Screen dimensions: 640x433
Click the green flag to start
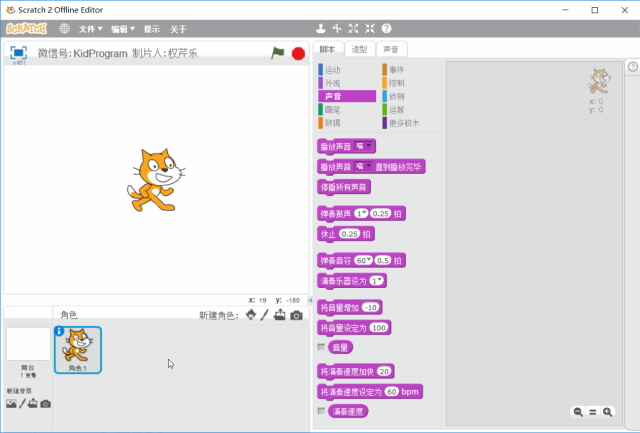pos(278,52)
